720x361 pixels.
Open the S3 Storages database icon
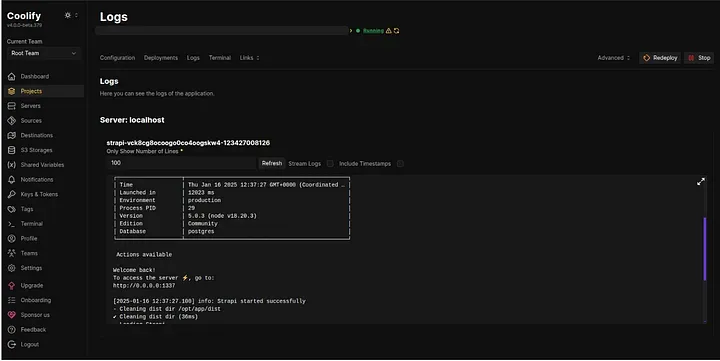tap(12, 150)
